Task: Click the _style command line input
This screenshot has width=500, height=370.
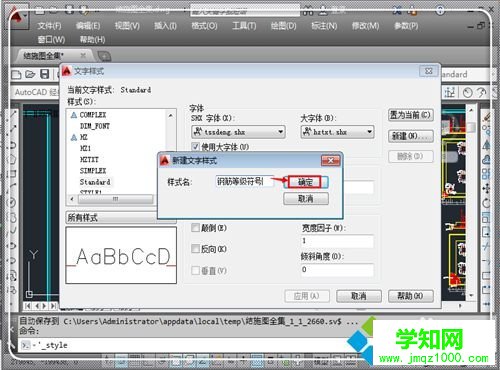Action: (x=197, y=345)
